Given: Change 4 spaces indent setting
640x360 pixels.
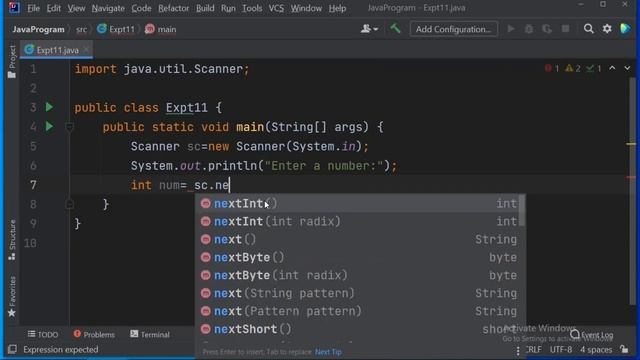Looking at the screenshot, I should 596,350.
